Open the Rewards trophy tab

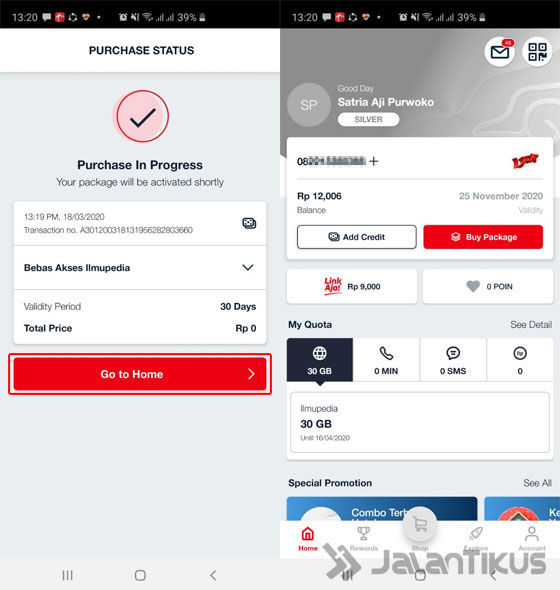click(x=364, y=539)
